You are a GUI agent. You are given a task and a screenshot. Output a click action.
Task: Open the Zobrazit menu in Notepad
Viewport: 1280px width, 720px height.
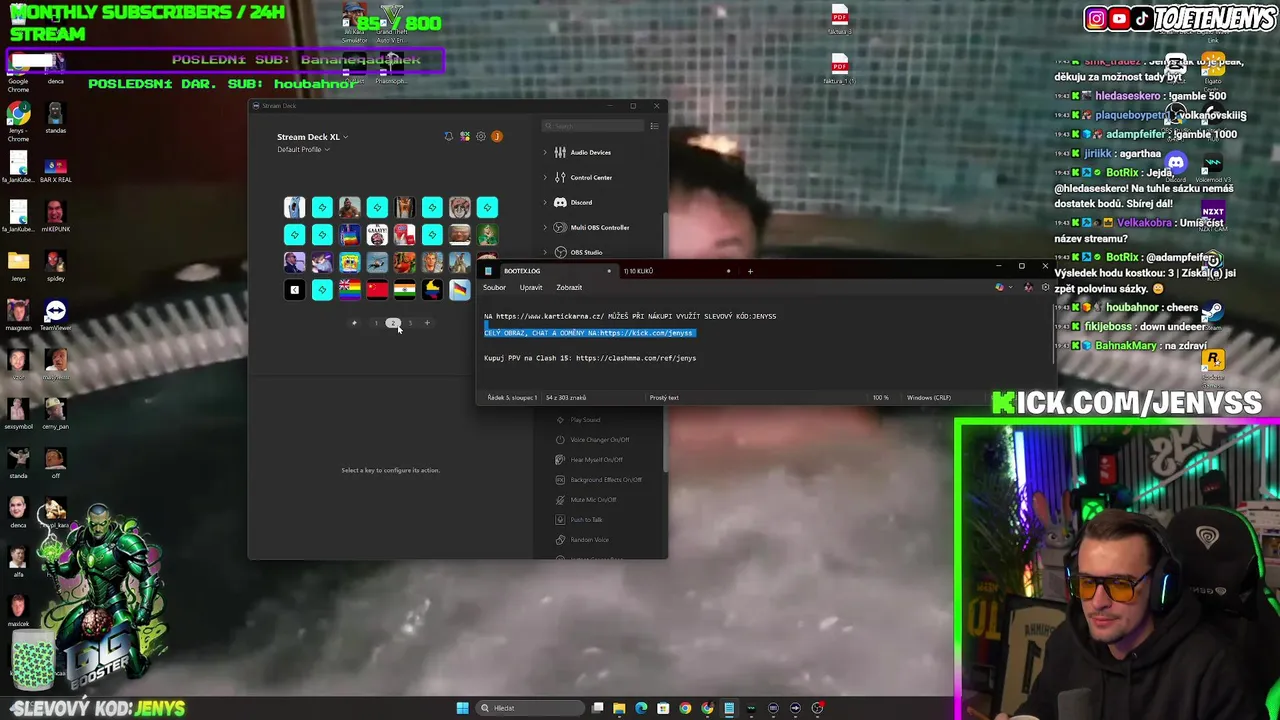569,288
